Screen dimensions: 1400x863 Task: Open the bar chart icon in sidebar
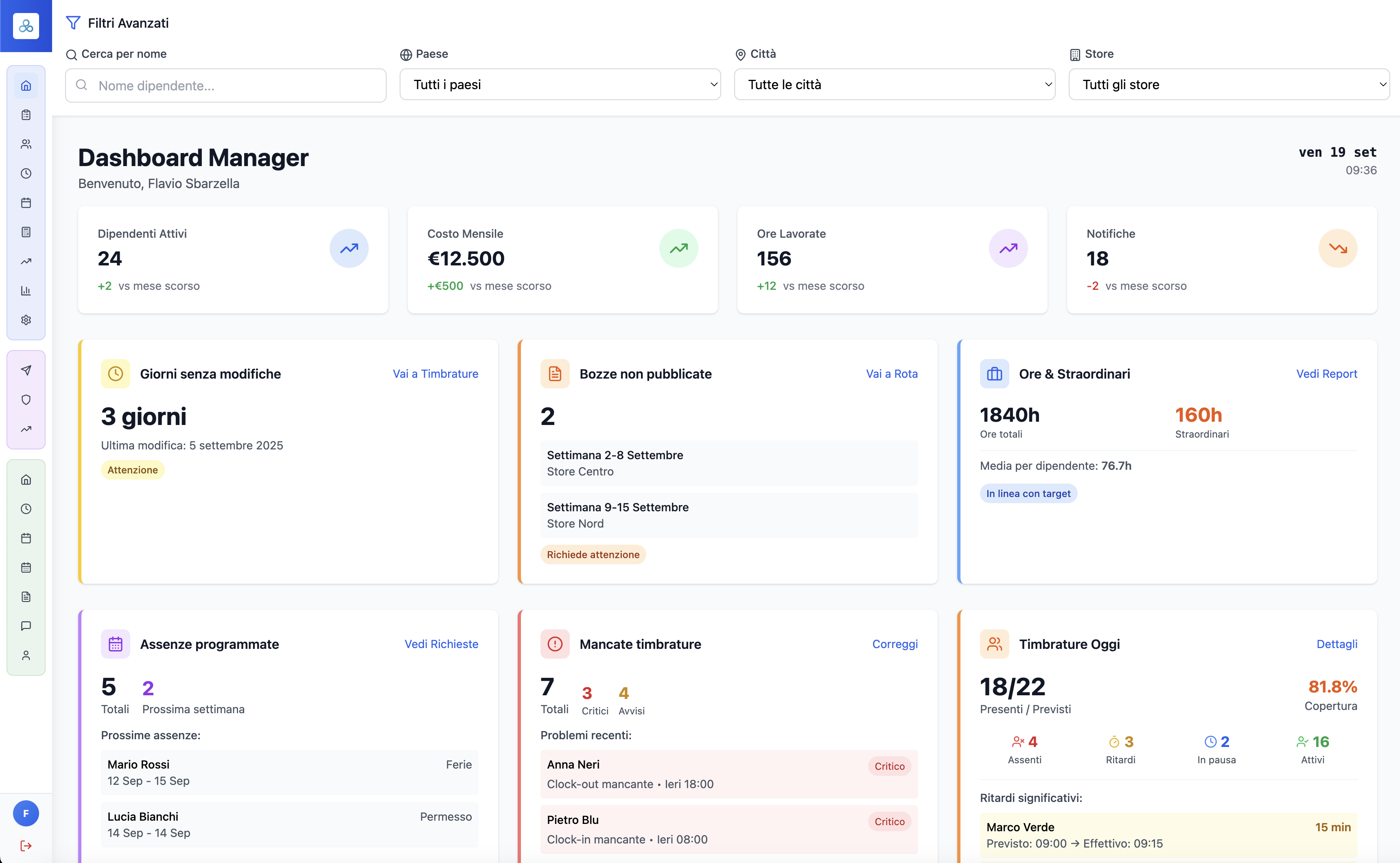coord(26,291)
